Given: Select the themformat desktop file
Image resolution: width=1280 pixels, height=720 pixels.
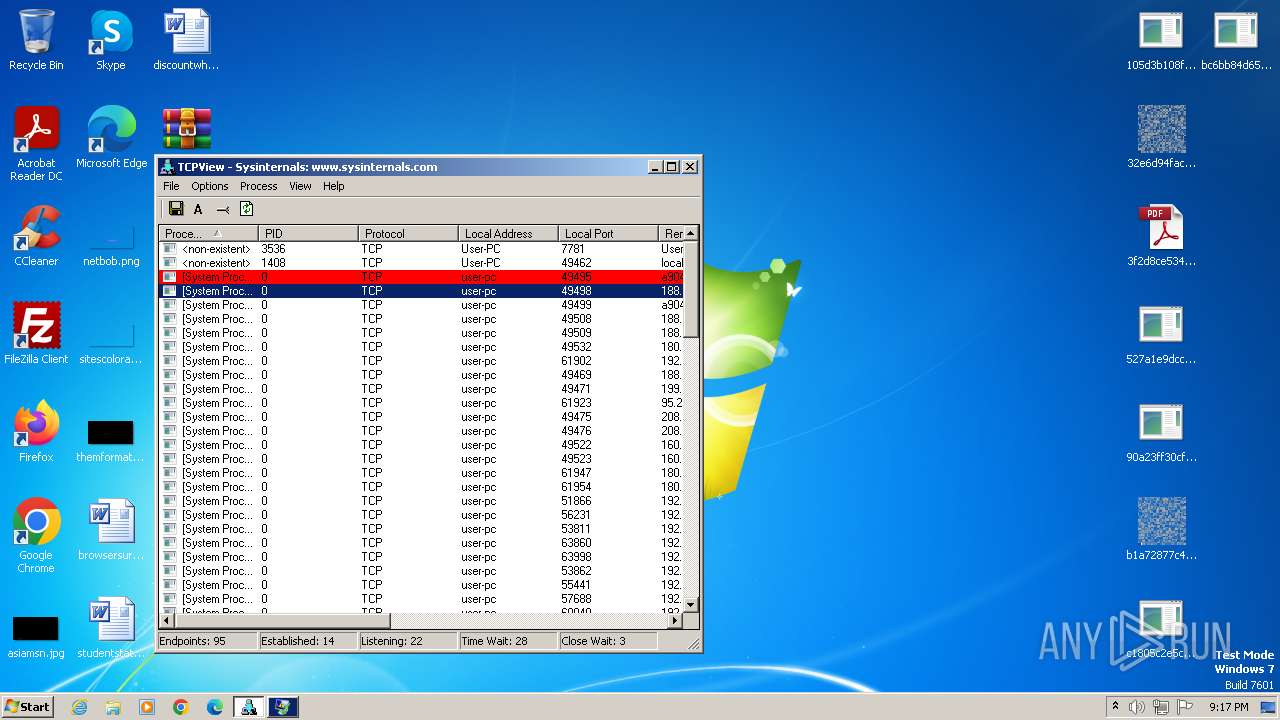Looking at the screenshot, I should [111, 438].
